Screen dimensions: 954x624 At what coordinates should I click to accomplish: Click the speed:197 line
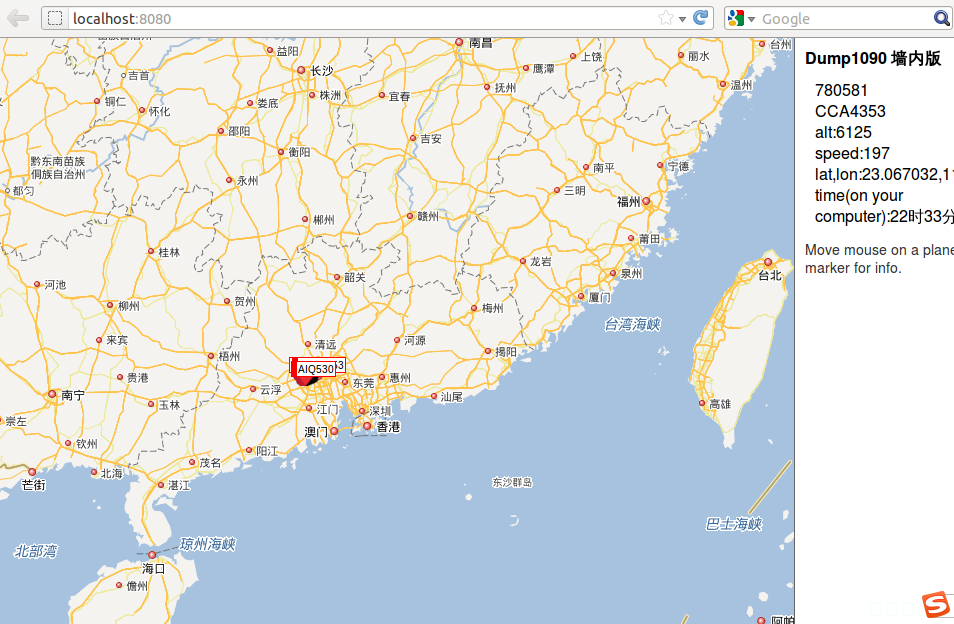pyautogui.click(x=852, y=153)
